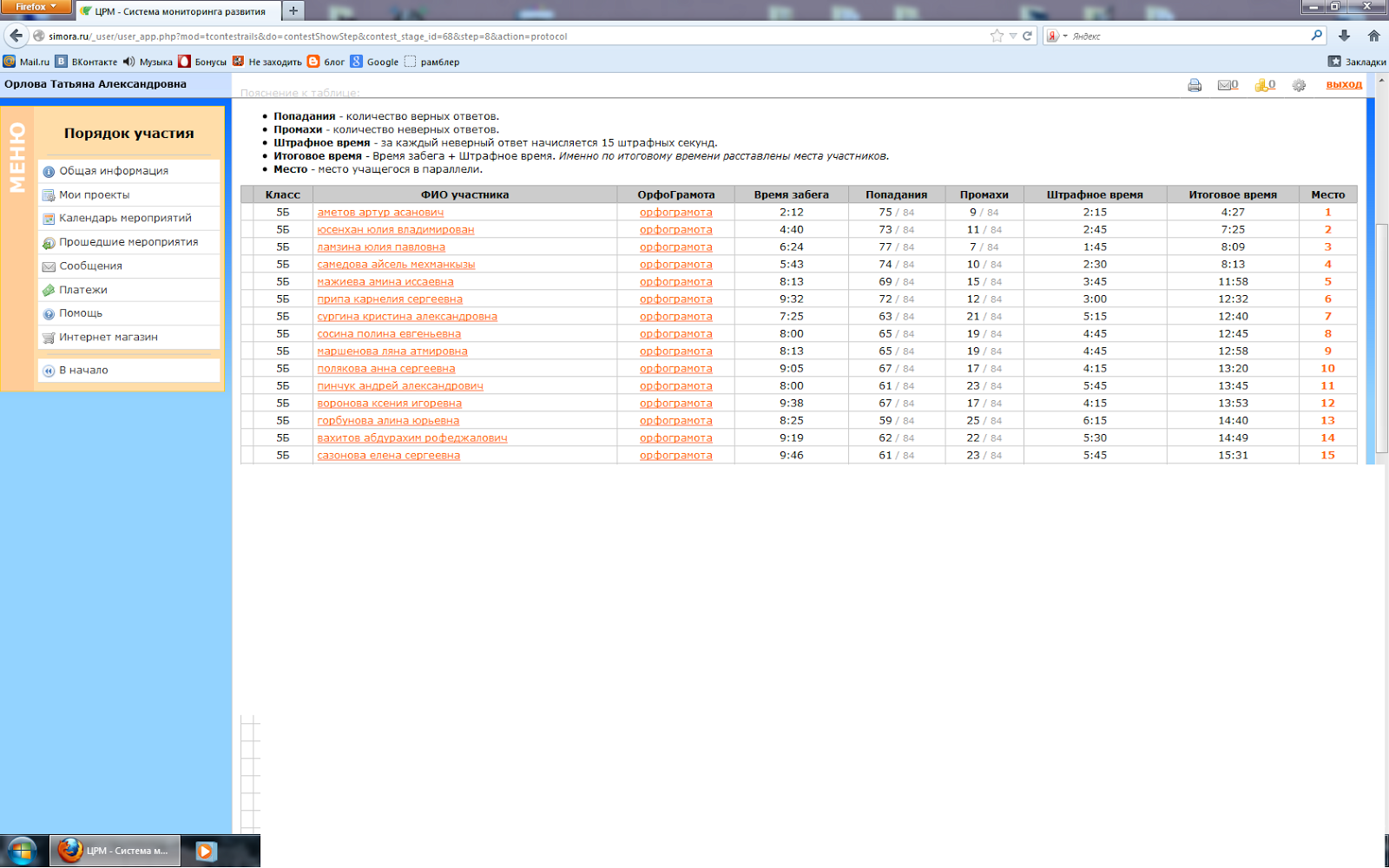Expand the address bar history dropdown arrow
The height and width of the screenshot is (868, 1389).
(1012, 36)
